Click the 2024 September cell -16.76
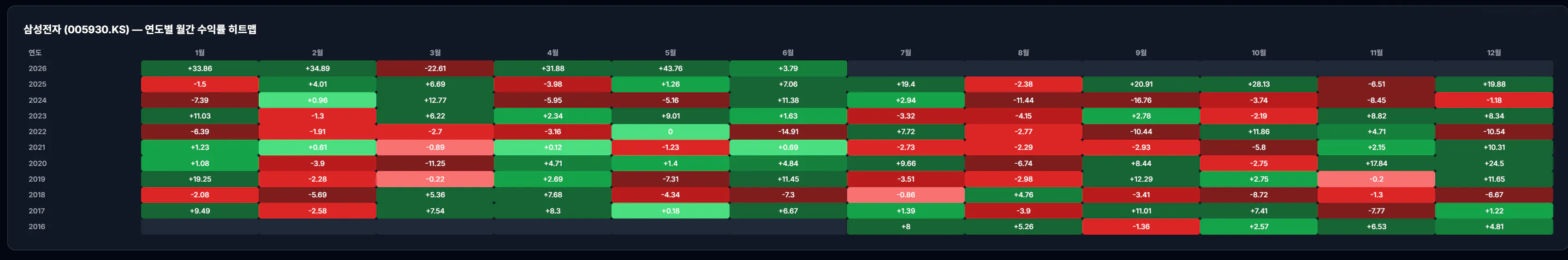 click(x=1140, y=100)
